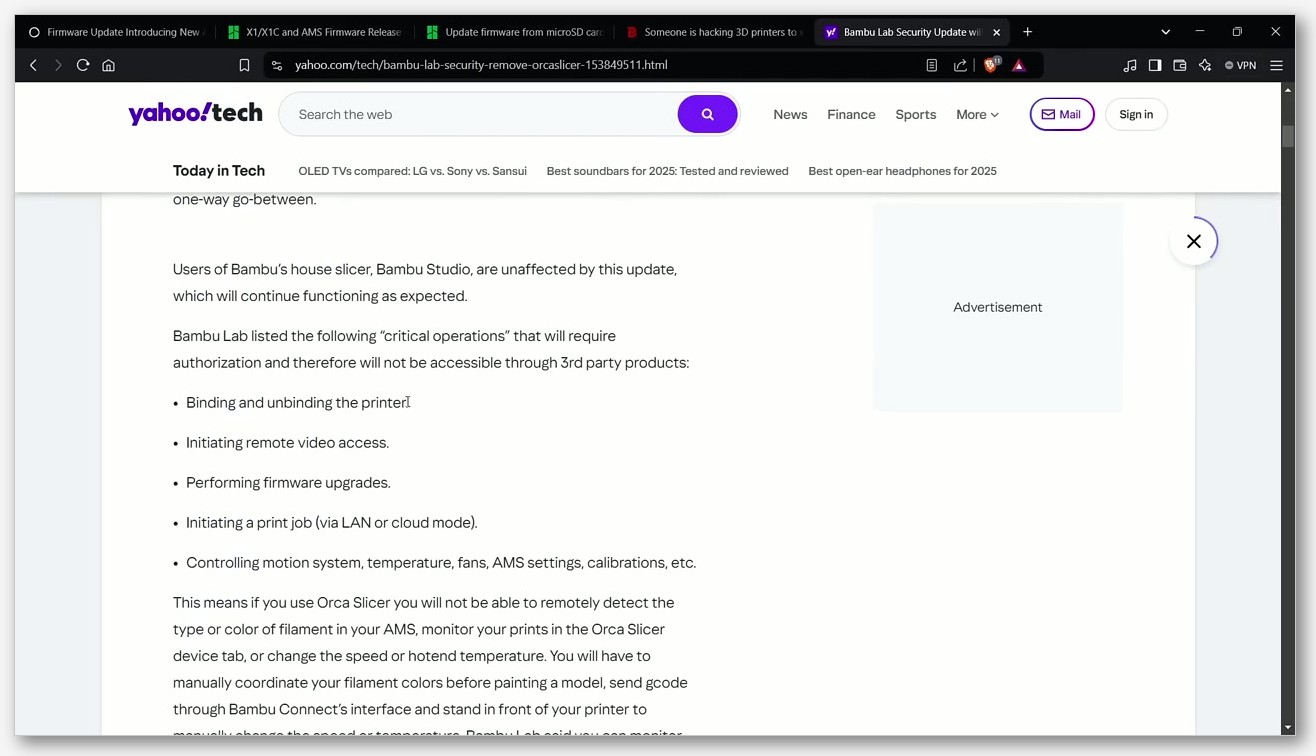Click the scrollbar up arrow
Screen dimensions: 1316x756
pos(1288,90)
